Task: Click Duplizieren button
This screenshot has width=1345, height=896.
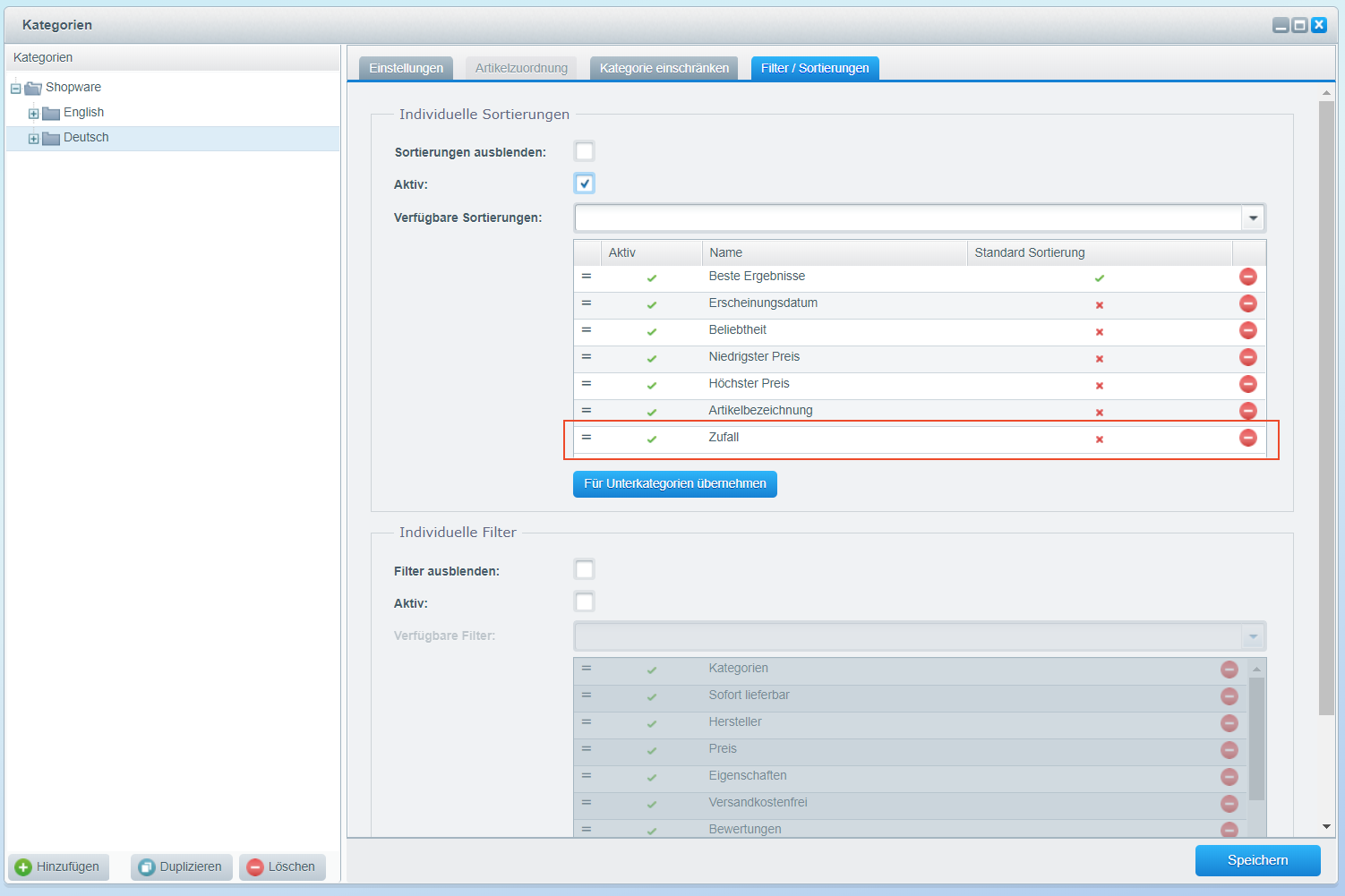Action: tap(182, 866)
